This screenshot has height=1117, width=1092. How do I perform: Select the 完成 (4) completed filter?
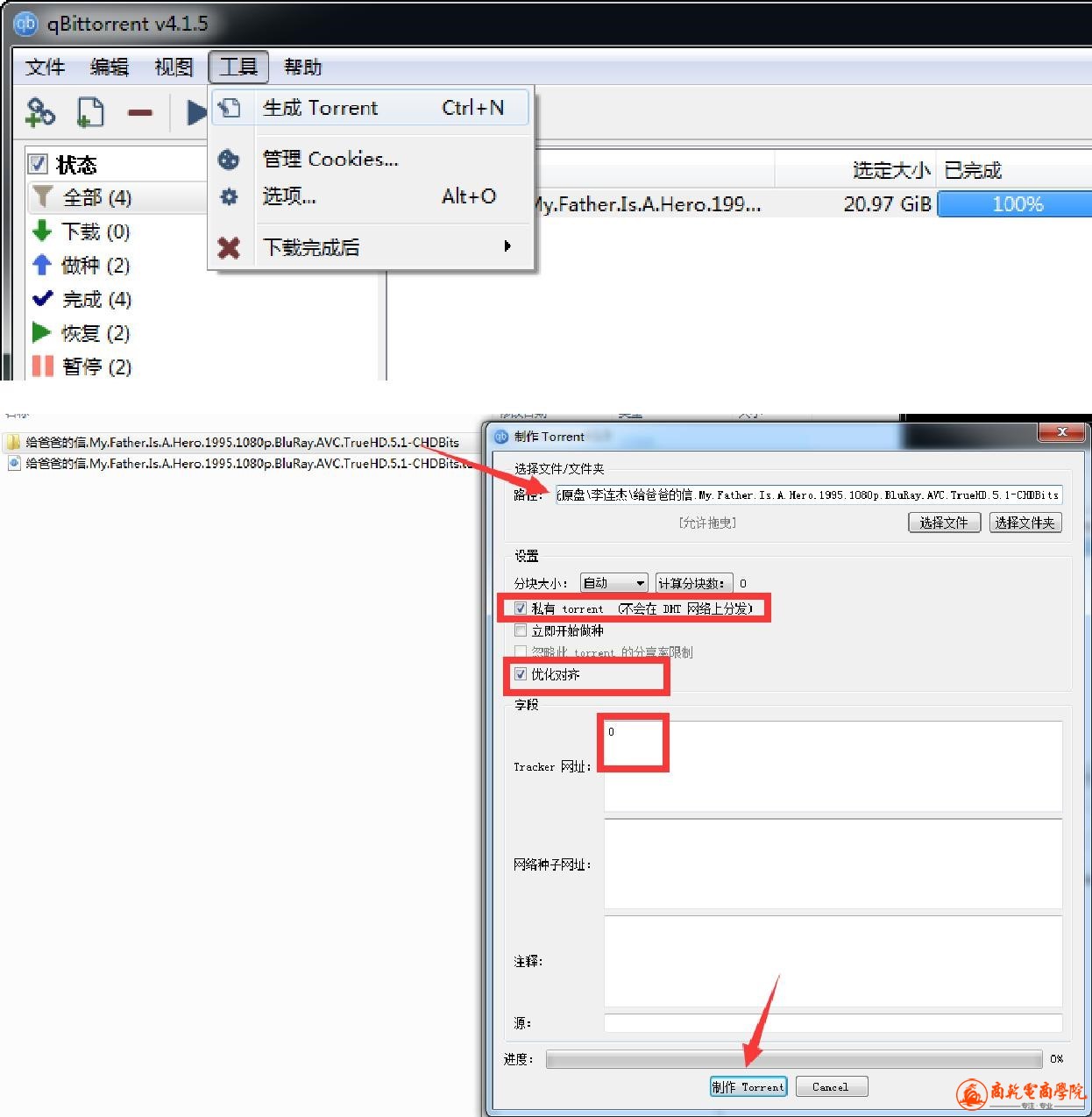pos(82,299)
